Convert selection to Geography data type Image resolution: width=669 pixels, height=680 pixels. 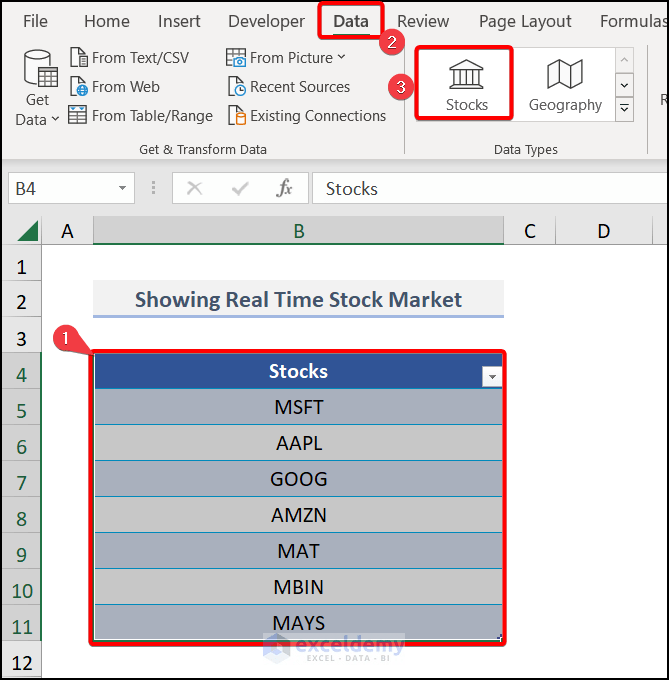[565, 84]
